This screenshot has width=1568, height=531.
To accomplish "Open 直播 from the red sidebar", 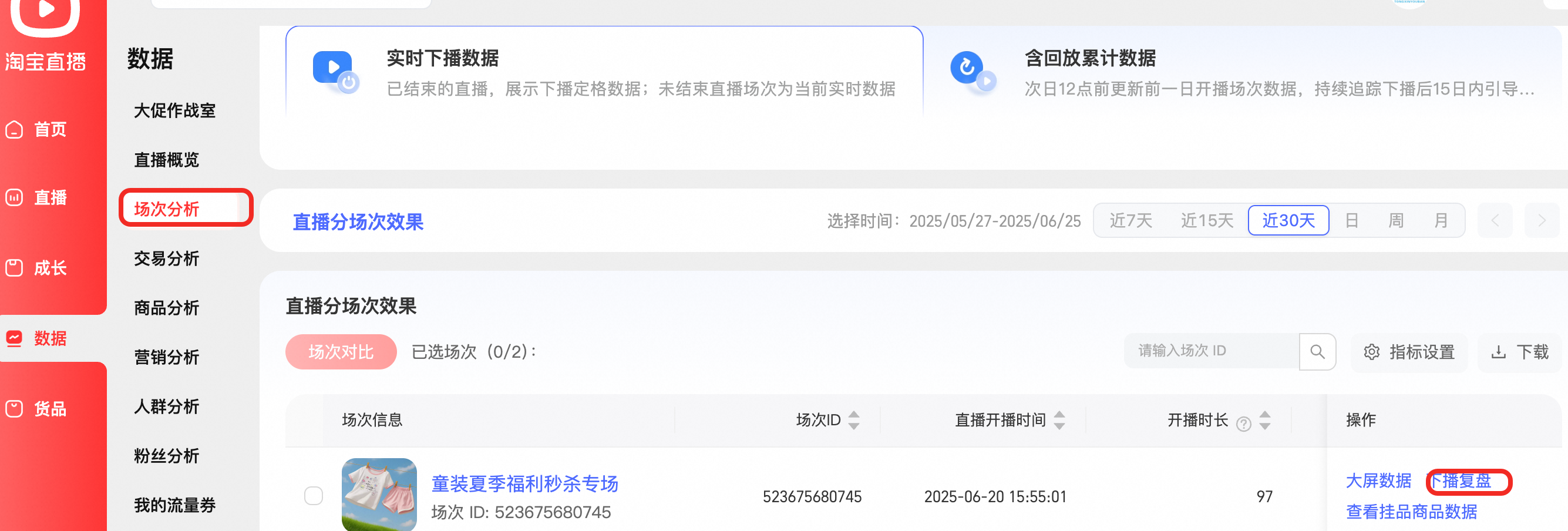I will [50, 197].
